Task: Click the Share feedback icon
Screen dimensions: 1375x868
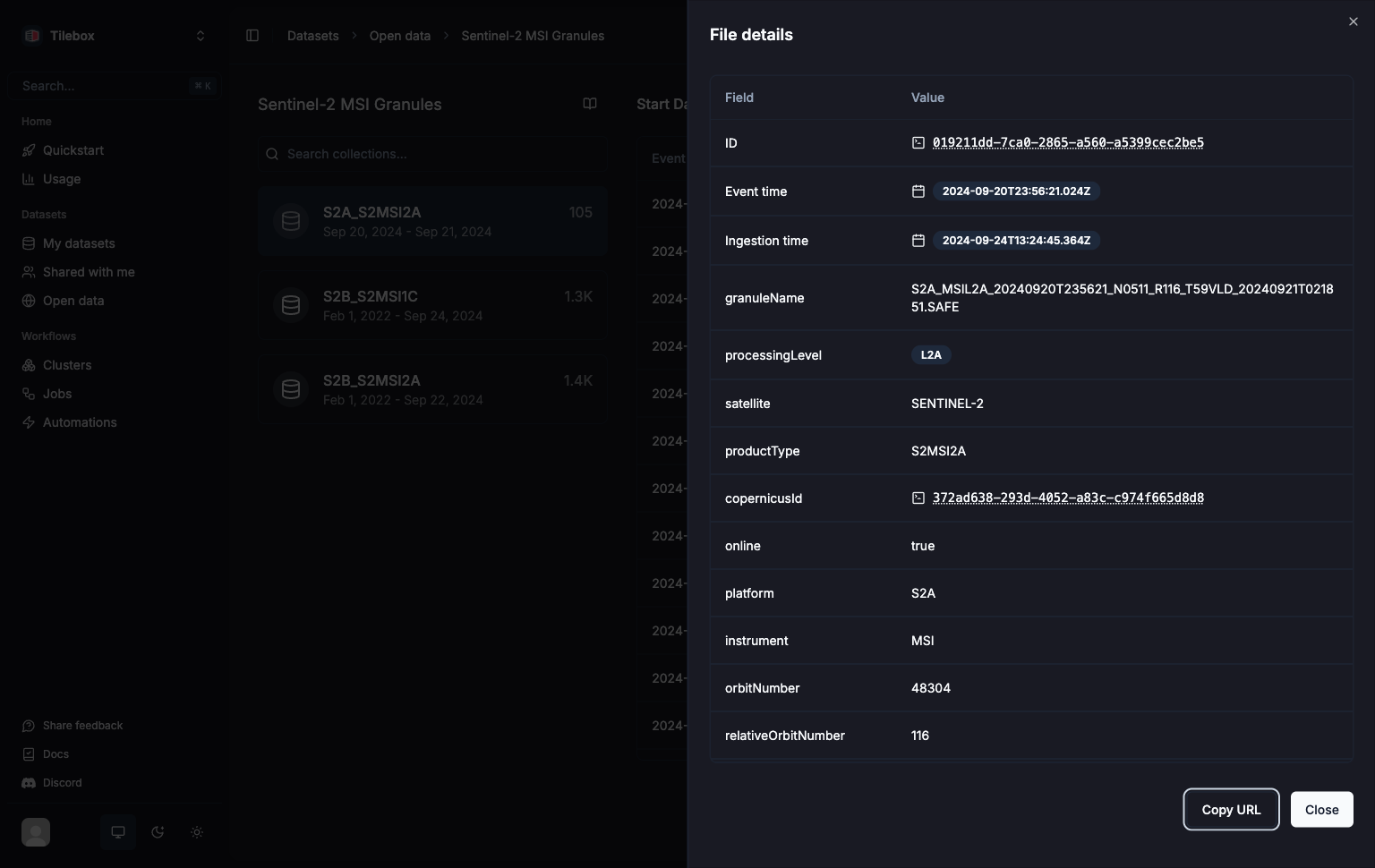Action: pos(29,726)
